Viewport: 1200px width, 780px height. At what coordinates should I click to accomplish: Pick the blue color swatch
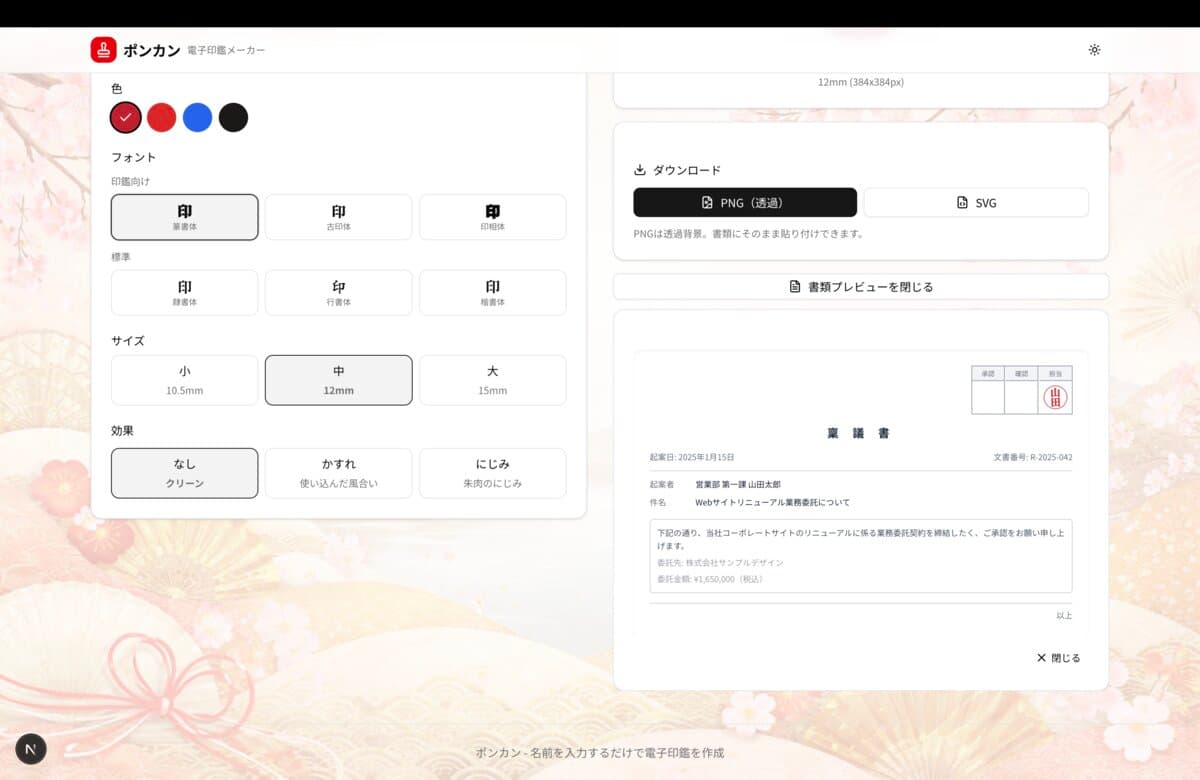(197, 118)
